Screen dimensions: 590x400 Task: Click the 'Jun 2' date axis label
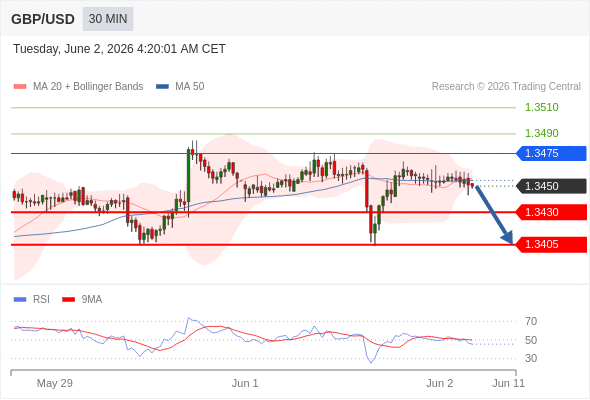pos(439,383)
